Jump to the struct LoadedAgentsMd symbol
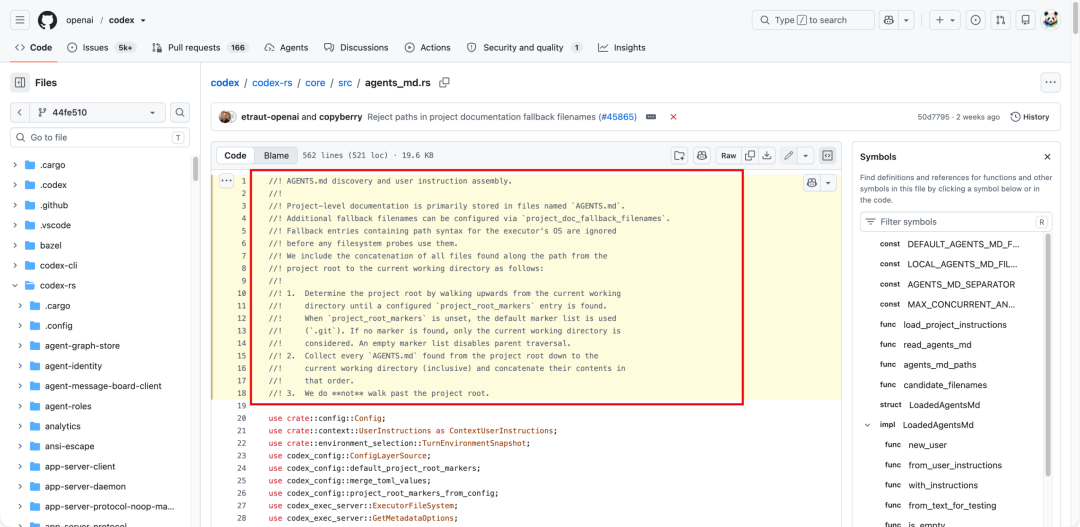The height and width of the screenshot is (527, 1080). pyautogui.click(x=944, y=405)
